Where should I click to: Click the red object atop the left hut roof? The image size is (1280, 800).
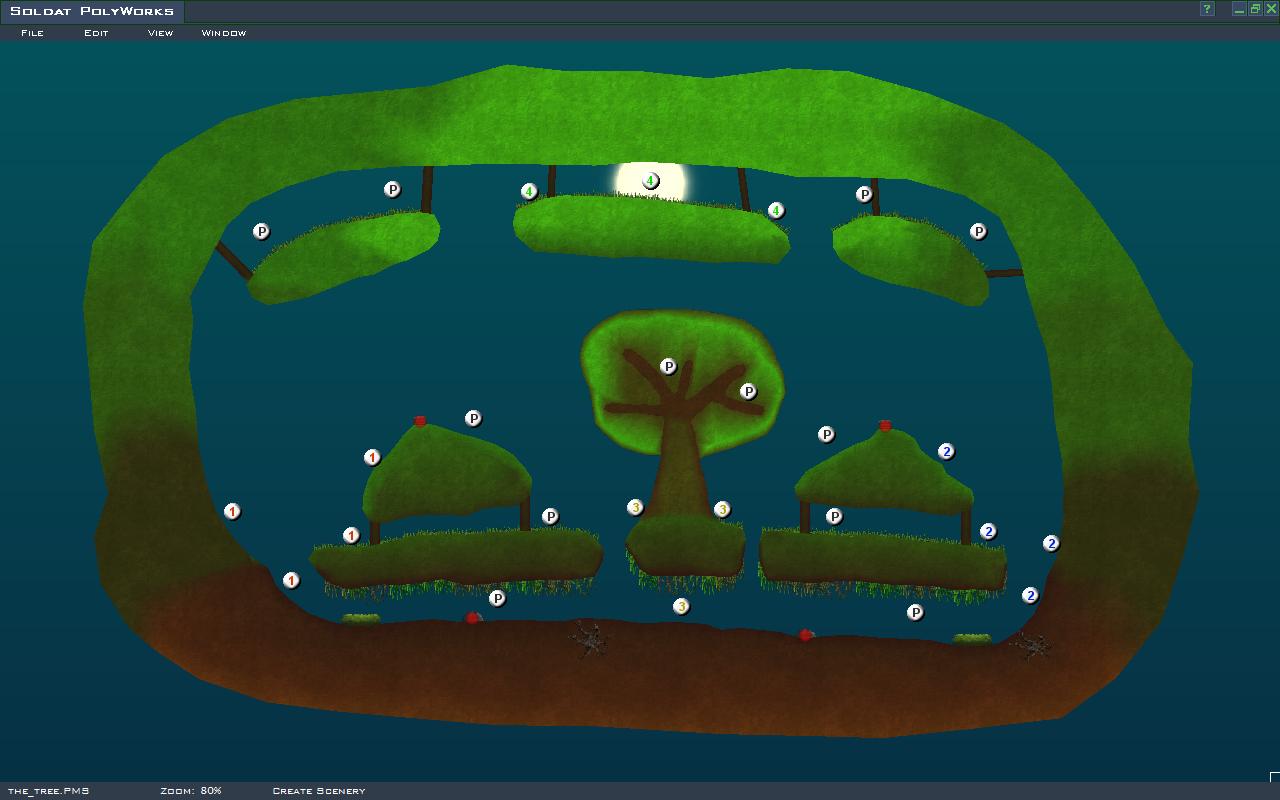pos(420,422)
